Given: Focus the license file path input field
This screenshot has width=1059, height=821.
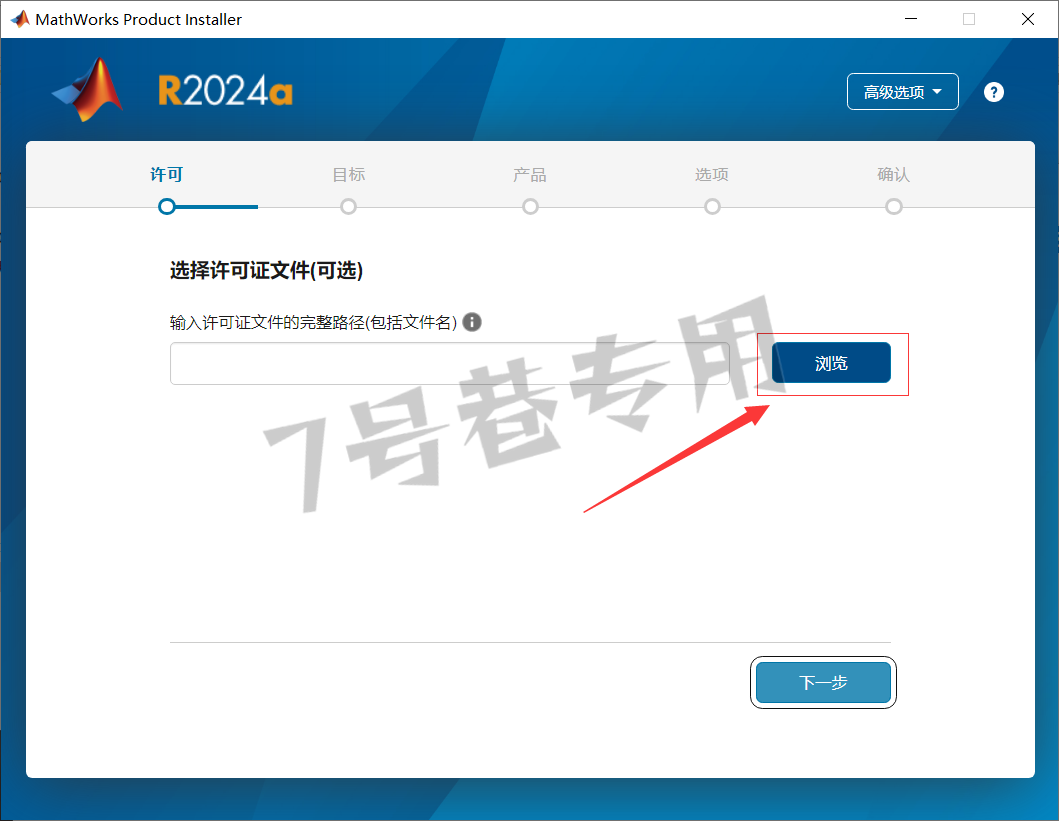Looking at the screenshot, I should [x=450, y=363].
